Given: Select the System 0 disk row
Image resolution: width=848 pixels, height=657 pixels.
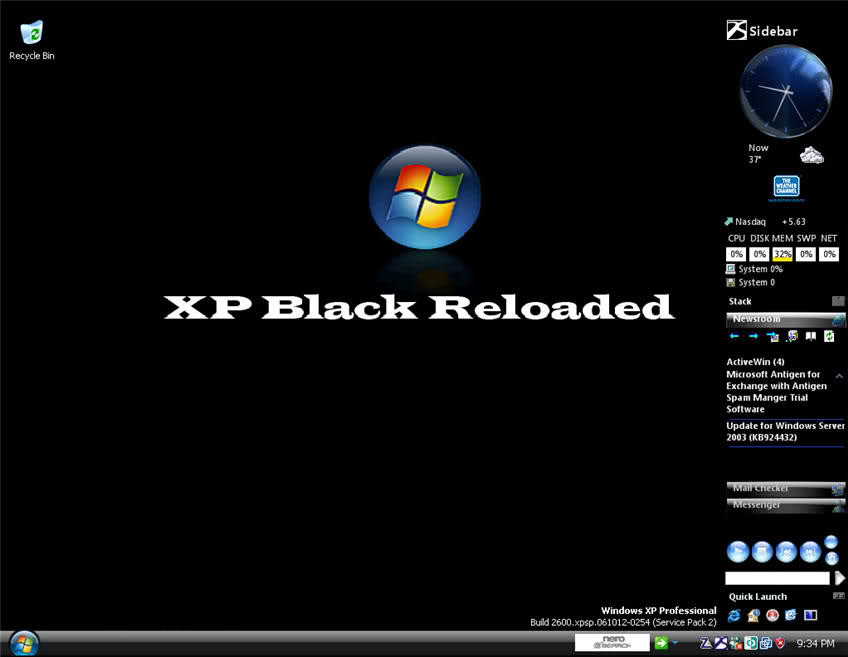Looking at the screenshot, I should pyautogui.click(x=751, y=282).
